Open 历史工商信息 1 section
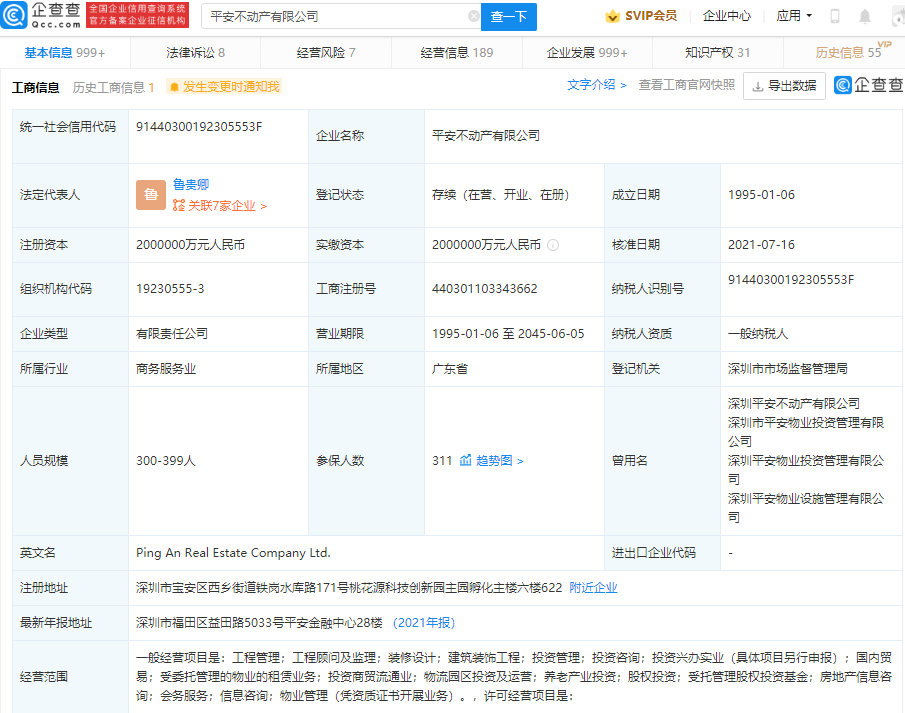The width and height of the screenshot is (905, 713). tap(113, 87)
